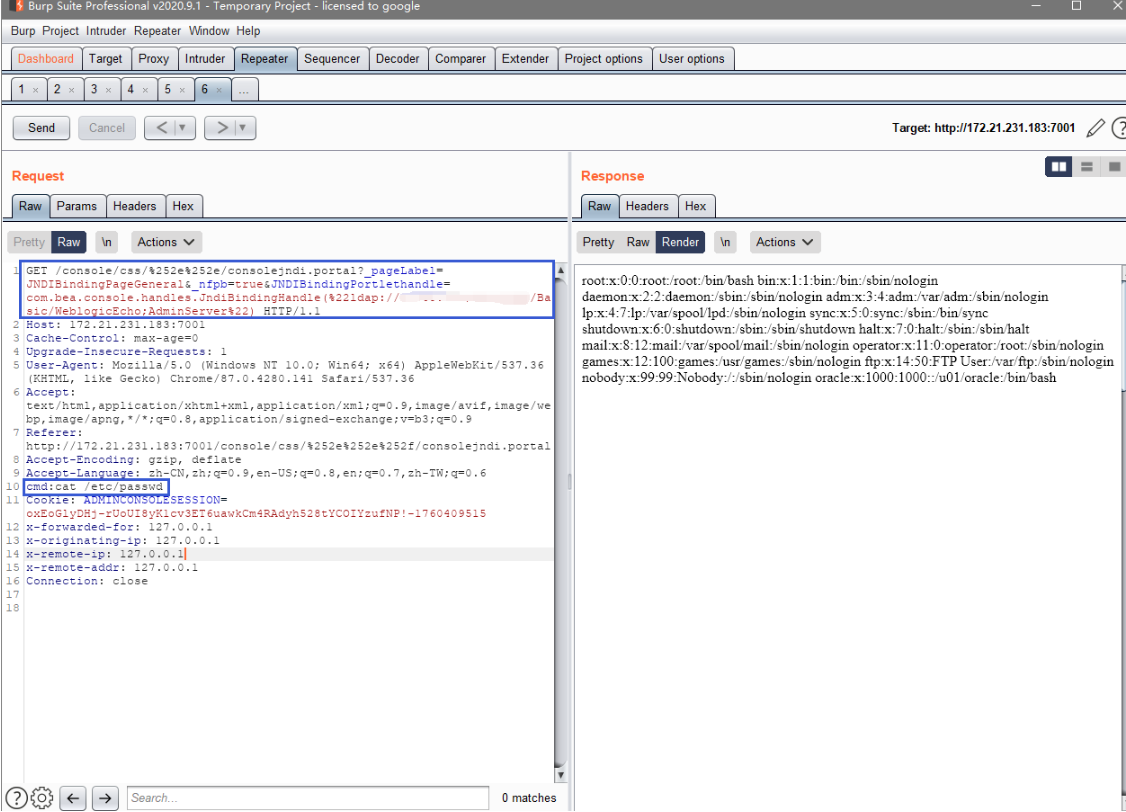Switch to the Sequencer tab

[332, 59]
